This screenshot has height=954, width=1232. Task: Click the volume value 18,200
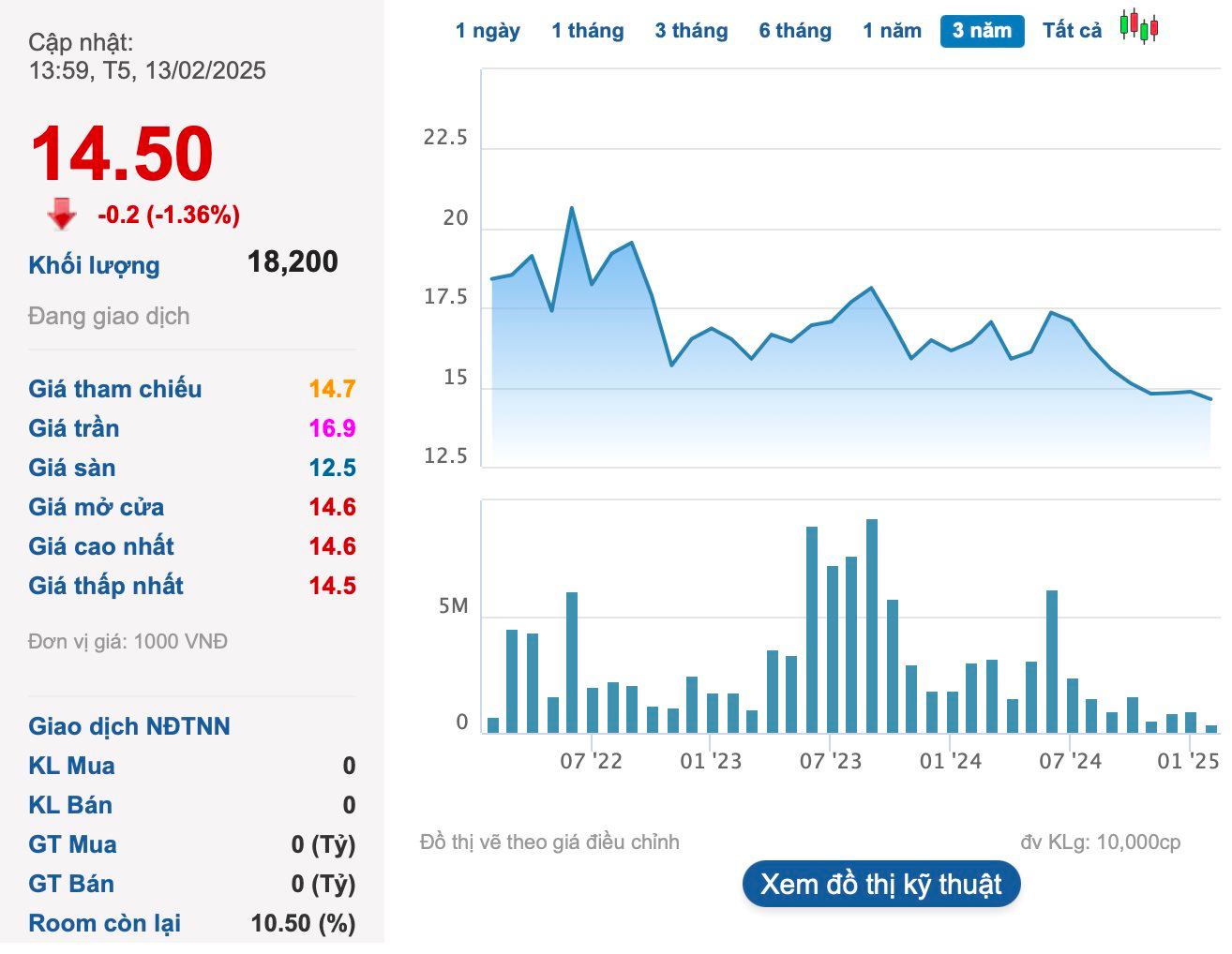(293, 261)
